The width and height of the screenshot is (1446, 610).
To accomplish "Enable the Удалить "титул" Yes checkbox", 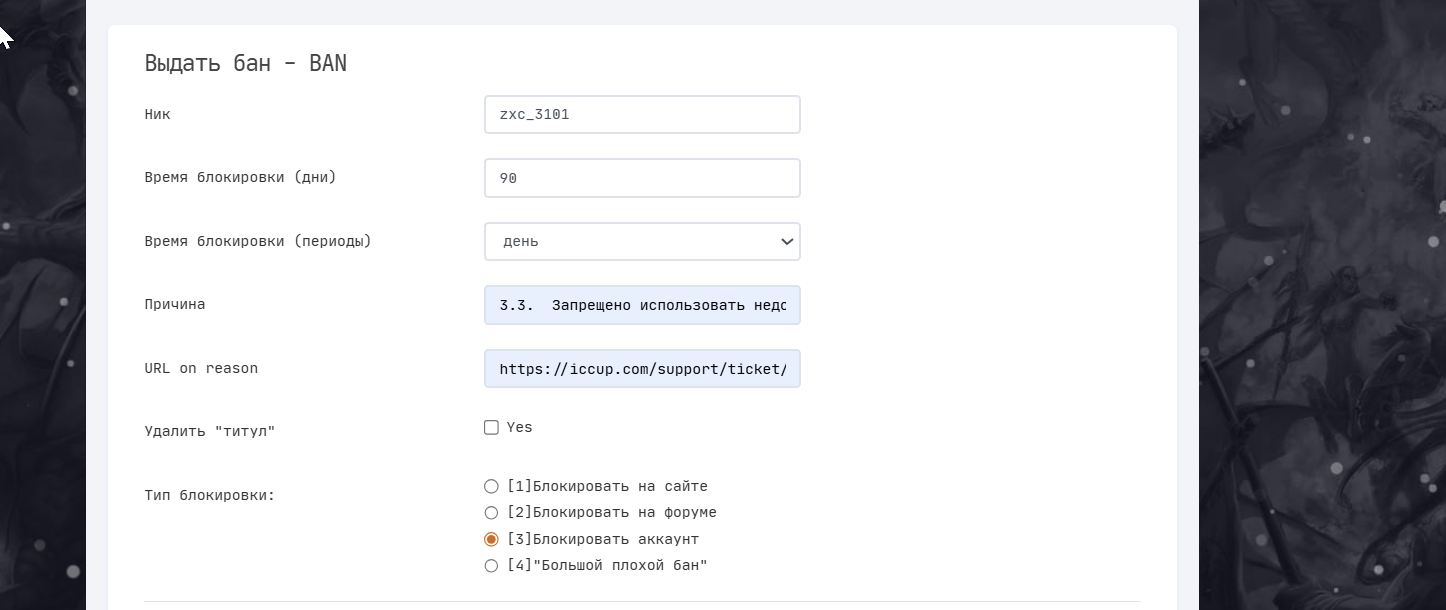I will [x=491, y=427].
